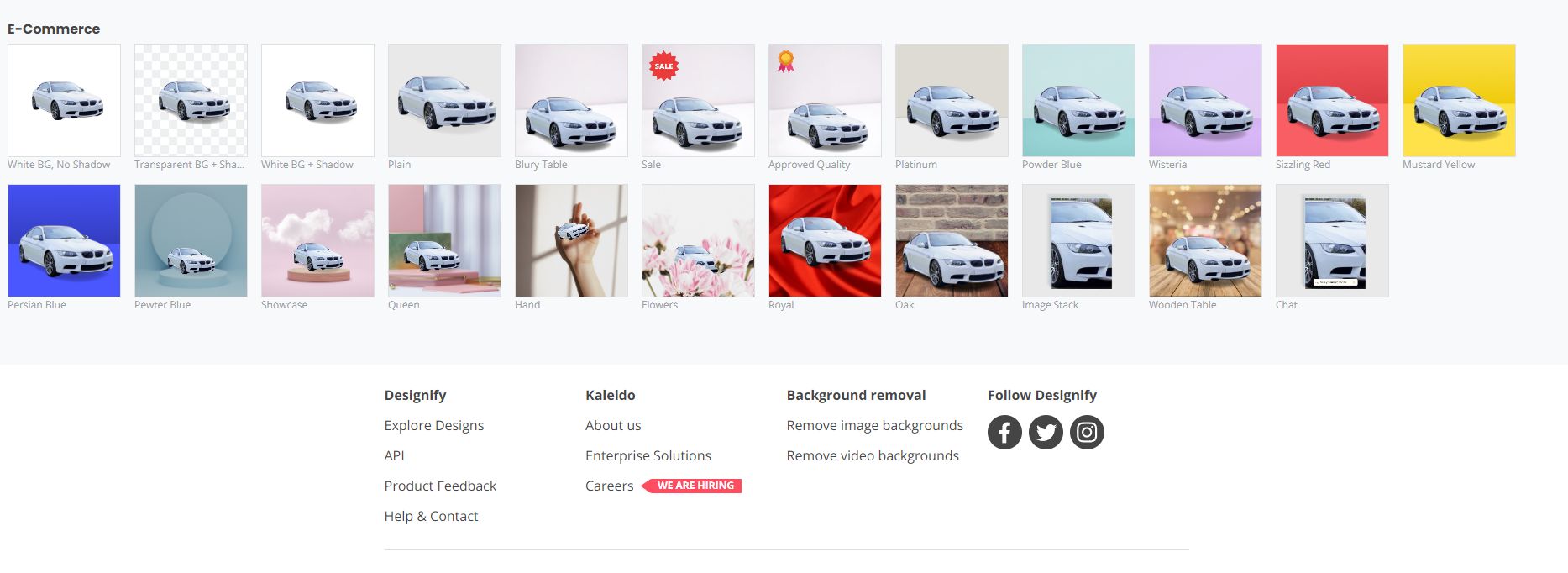Pick the Sizzling Red background design
This screenshot has width=1568, height=573.
[1332, 100]
